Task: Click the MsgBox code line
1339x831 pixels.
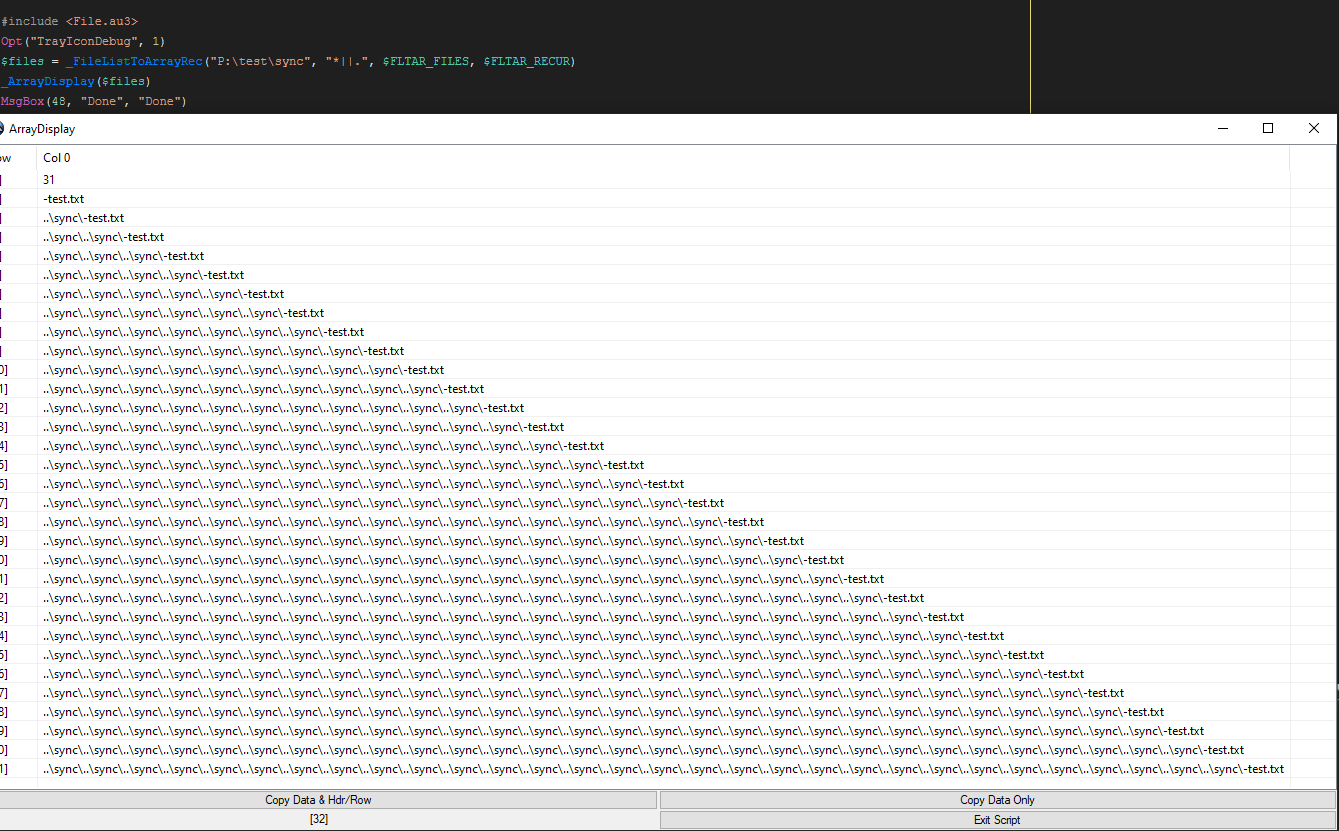Action: coord(94,102)
